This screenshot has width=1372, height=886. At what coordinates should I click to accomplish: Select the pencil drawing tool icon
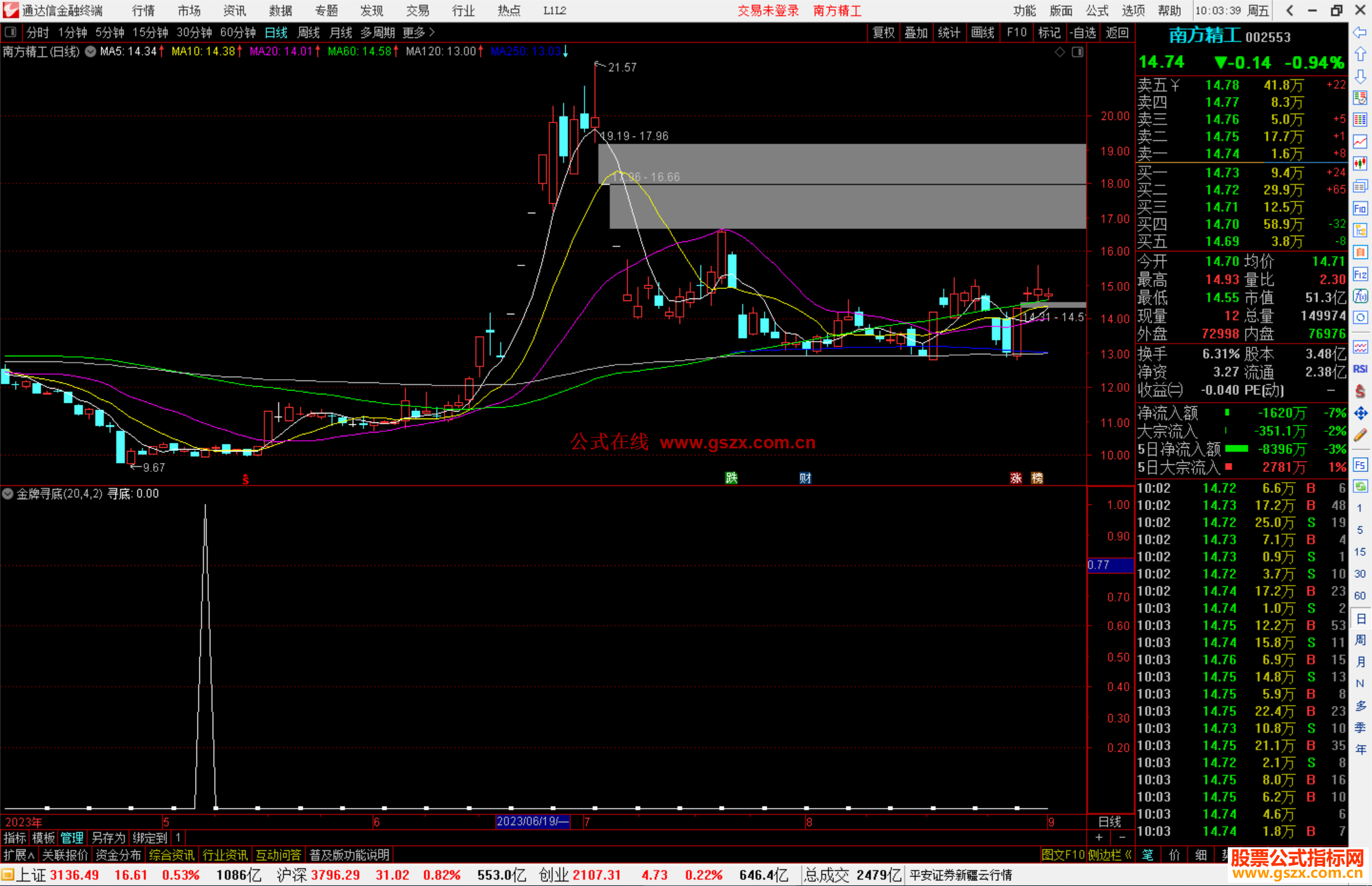click(x=1360, y=435)
